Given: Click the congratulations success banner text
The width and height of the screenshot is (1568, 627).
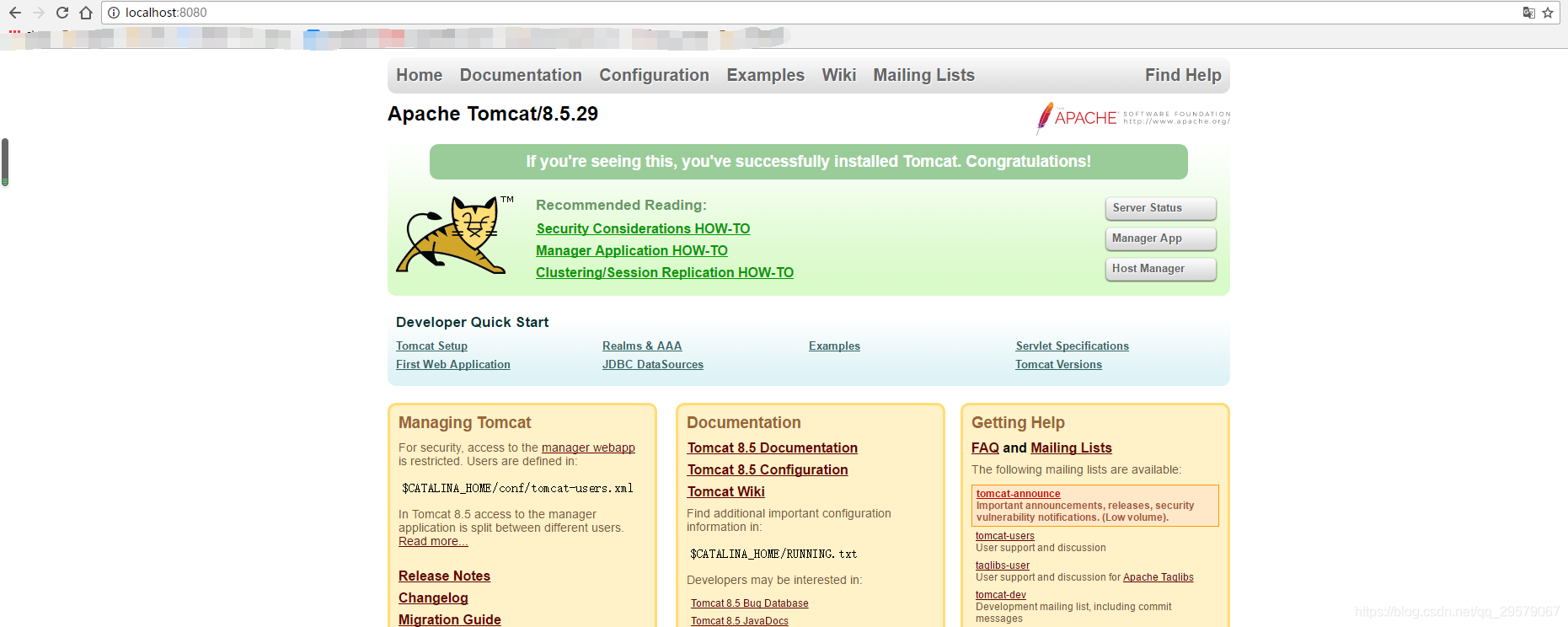Looking at the screenshot, I should coord(809,162).
